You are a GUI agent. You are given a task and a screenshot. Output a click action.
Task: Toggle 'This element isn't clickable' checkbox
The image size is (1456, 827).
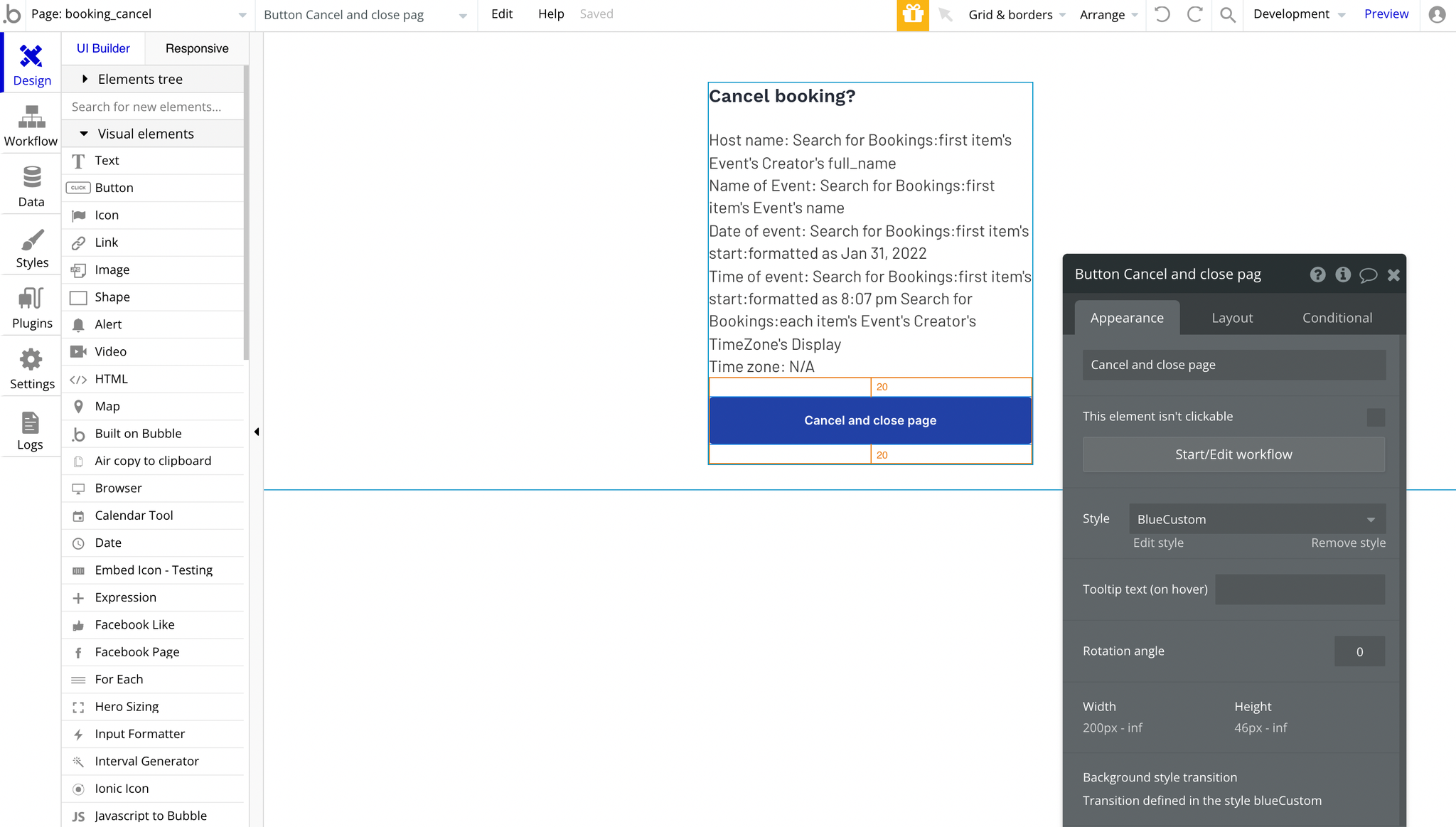pos(1376,417)
